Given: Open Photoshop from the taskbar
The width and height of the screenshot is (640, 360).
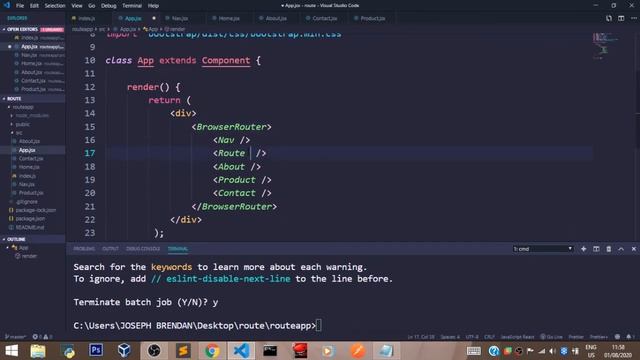Looking at the screenshot, I should pyautogui.click(x=96, y=351).
